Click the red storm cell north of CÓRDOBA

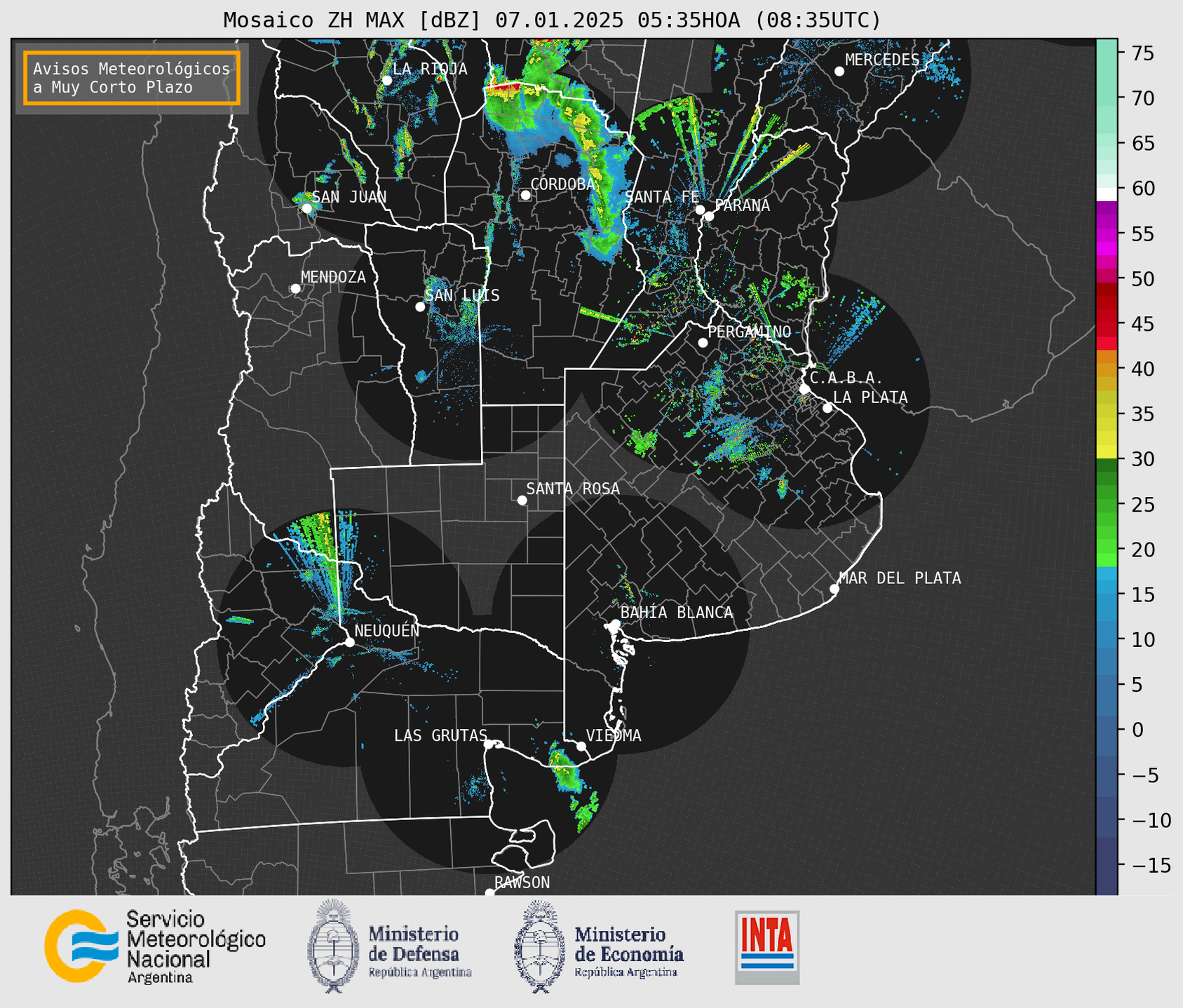pyautogui.click(x=505, y=88)
